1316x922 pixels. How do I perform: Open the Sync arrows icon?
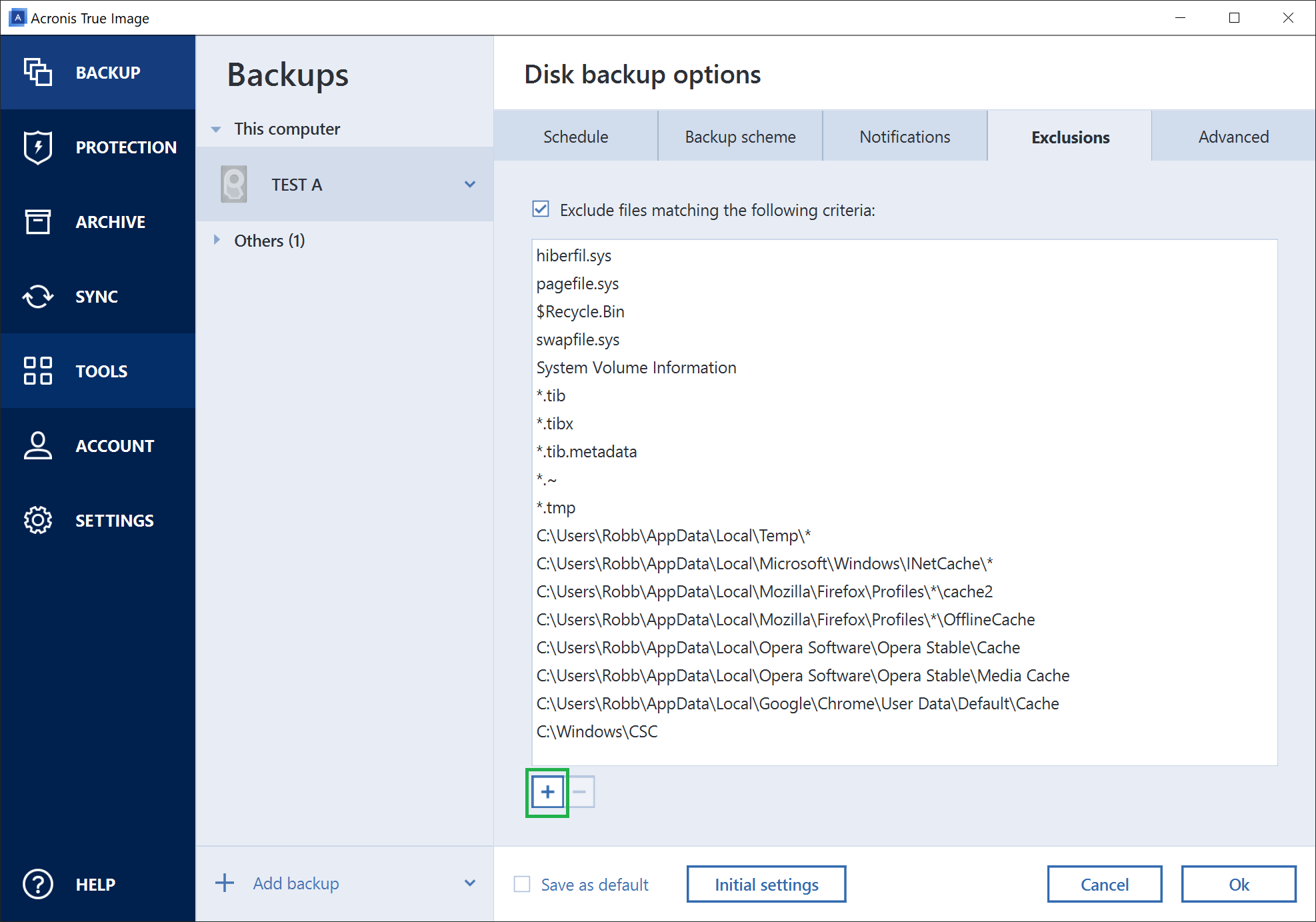coord(38,296)
